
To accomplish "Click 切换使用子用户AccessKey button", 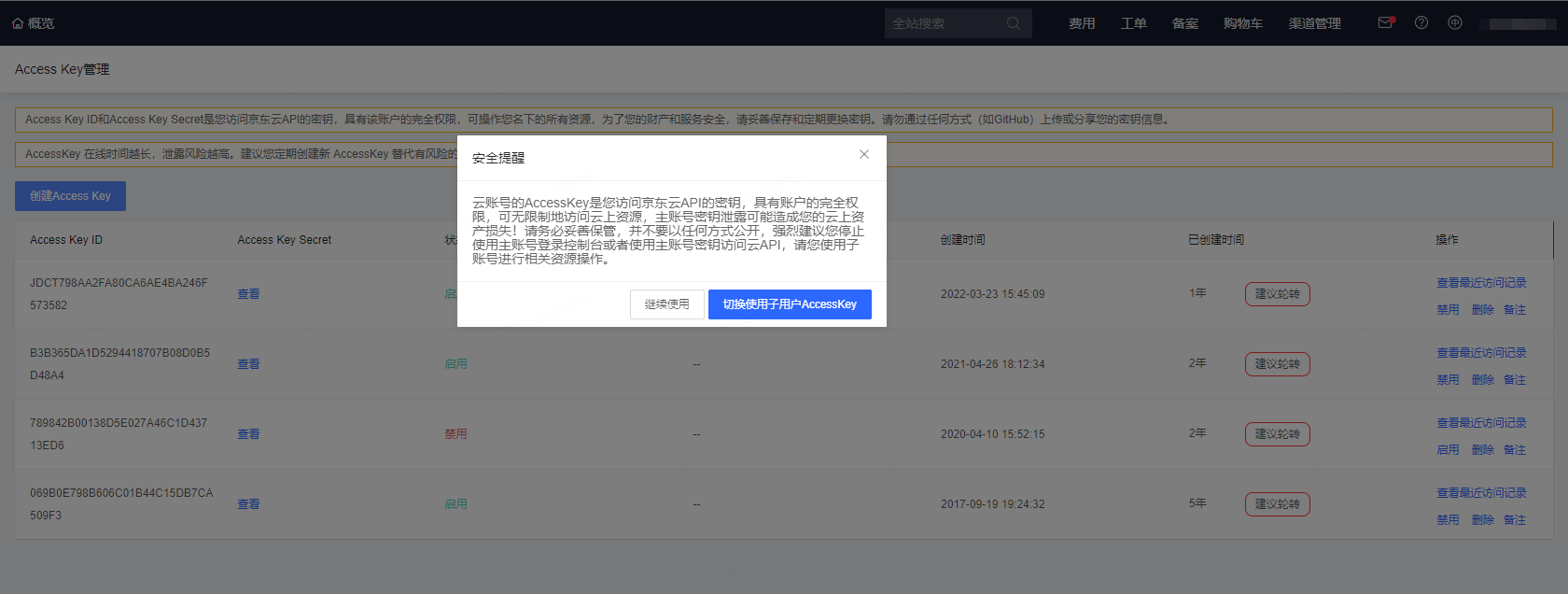I will tap(790, 304).
